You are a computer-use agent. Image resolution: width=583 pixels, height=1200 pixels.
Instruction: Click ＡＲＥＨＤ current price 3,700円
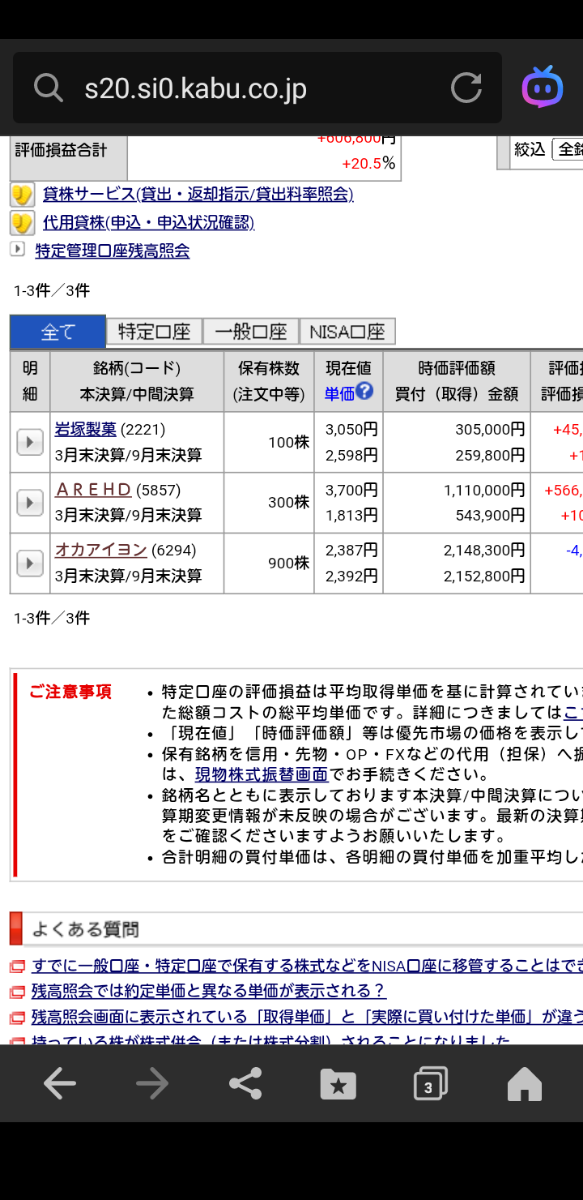(x=351, y=490)
